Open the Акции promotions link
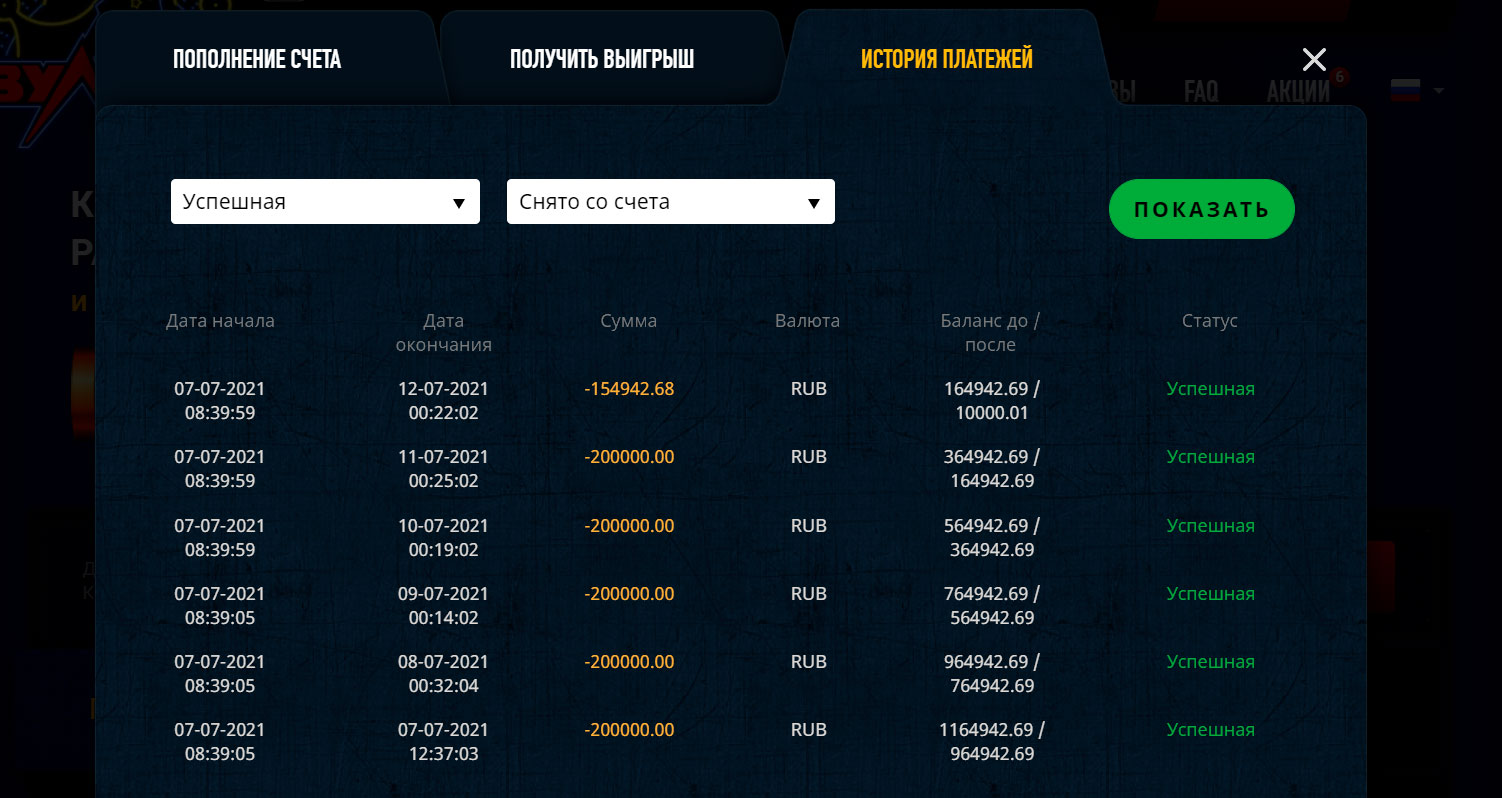This screenshot has width=1502, height=798. pyautogui.click(x=1298, y=92)
